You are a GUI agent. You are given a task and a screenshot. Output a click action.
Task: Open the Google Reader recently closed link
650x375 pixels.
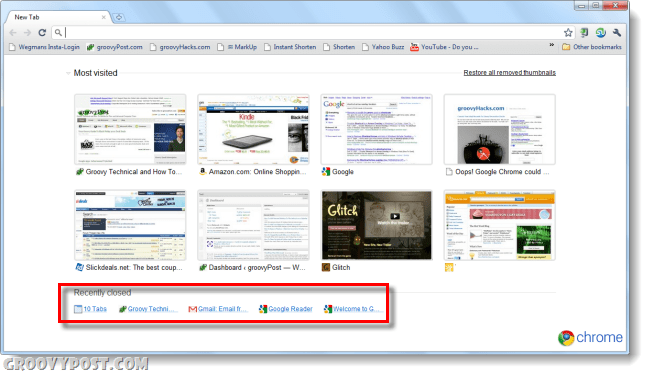tap(286, 309)
